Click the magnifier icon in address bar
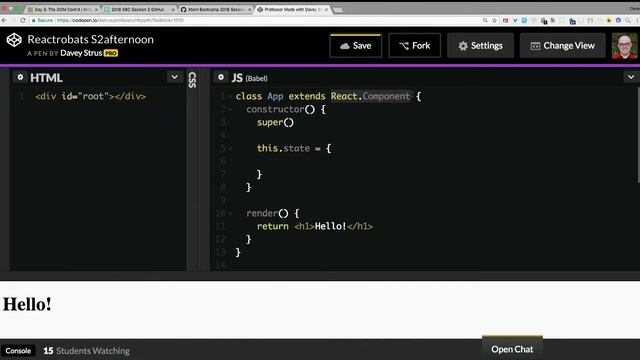Viewport: 640px width, 360px height. coord(485,20)
